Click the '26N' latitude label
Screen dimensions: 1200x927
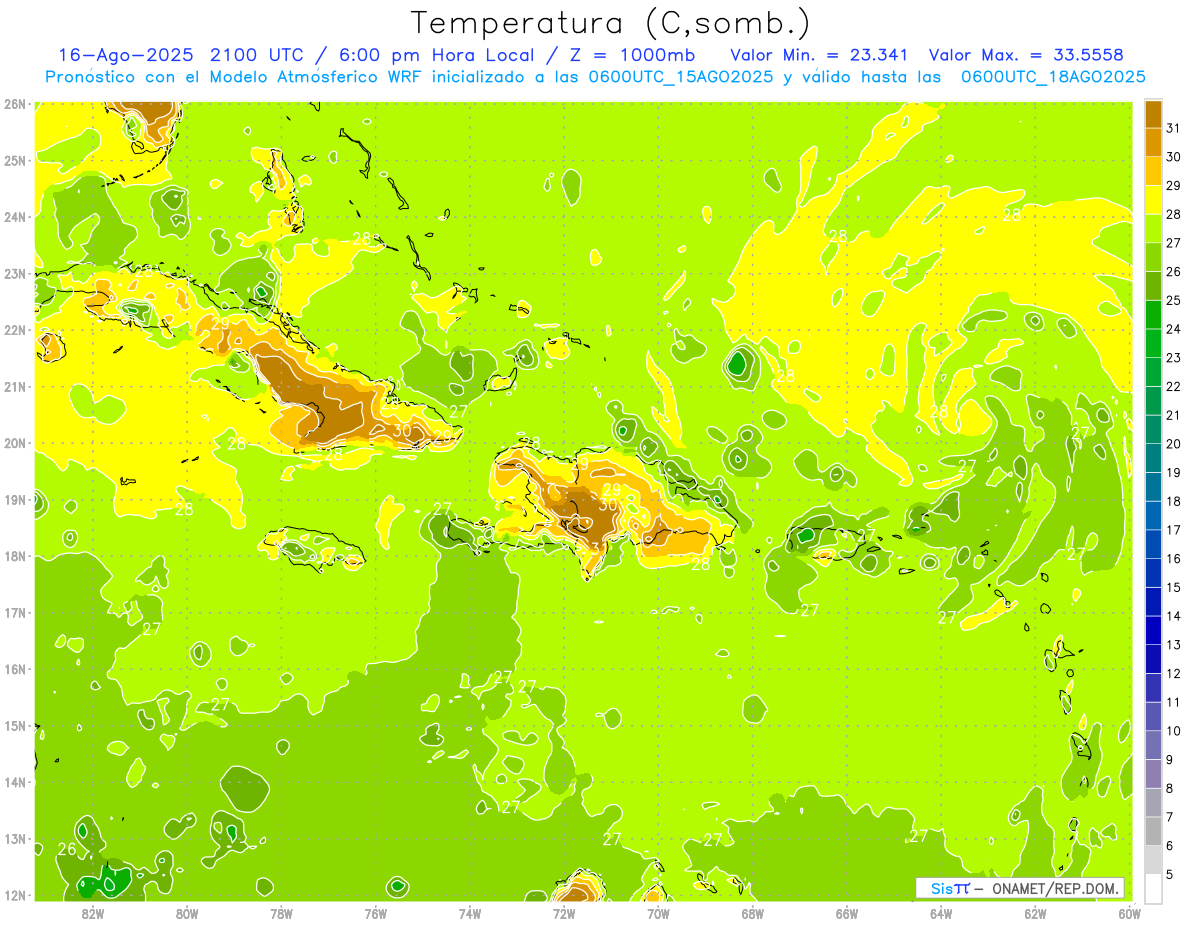click(x=15, y=103)
